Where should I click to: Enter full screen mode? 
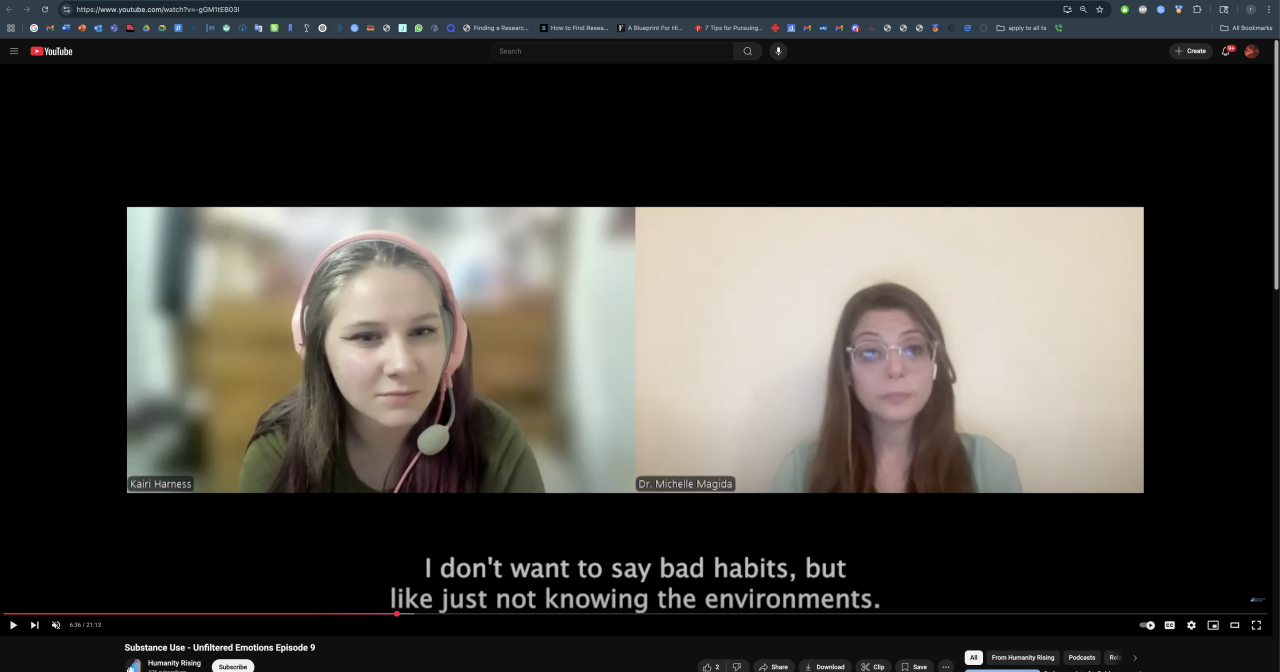point(1257,625)
